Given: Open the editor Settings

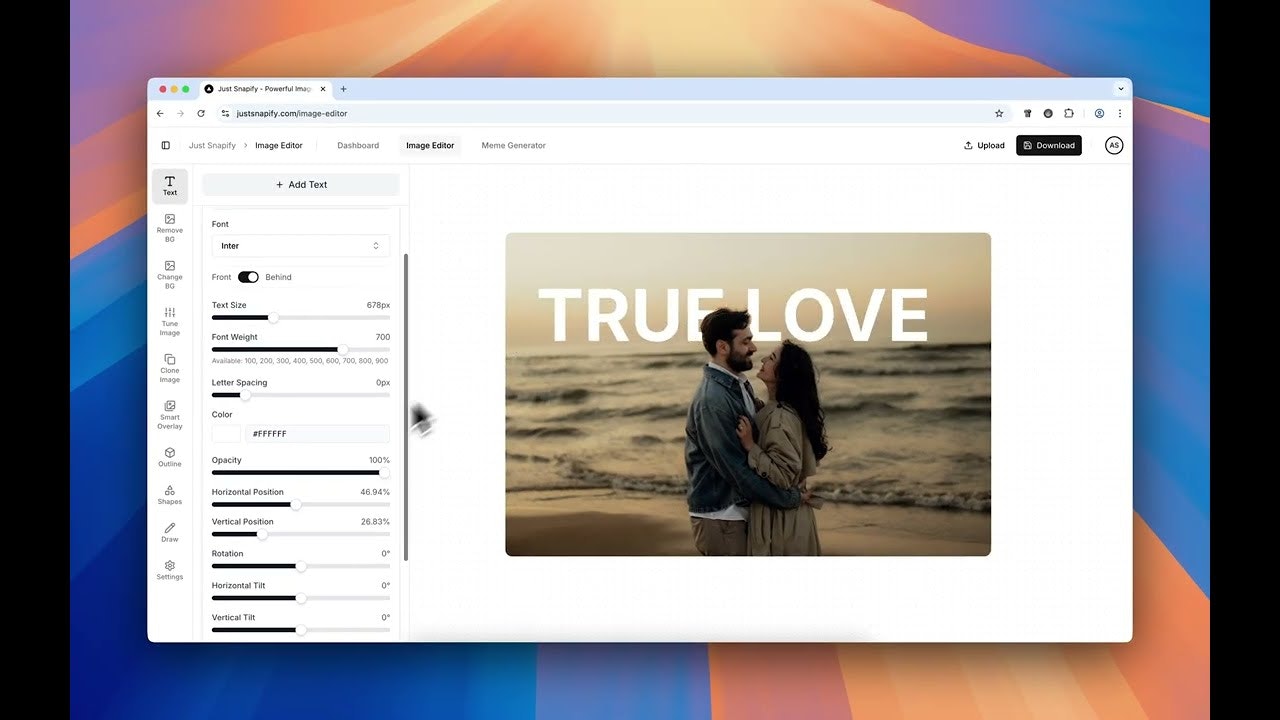Looking at the screenshot, I should [169, 570].
